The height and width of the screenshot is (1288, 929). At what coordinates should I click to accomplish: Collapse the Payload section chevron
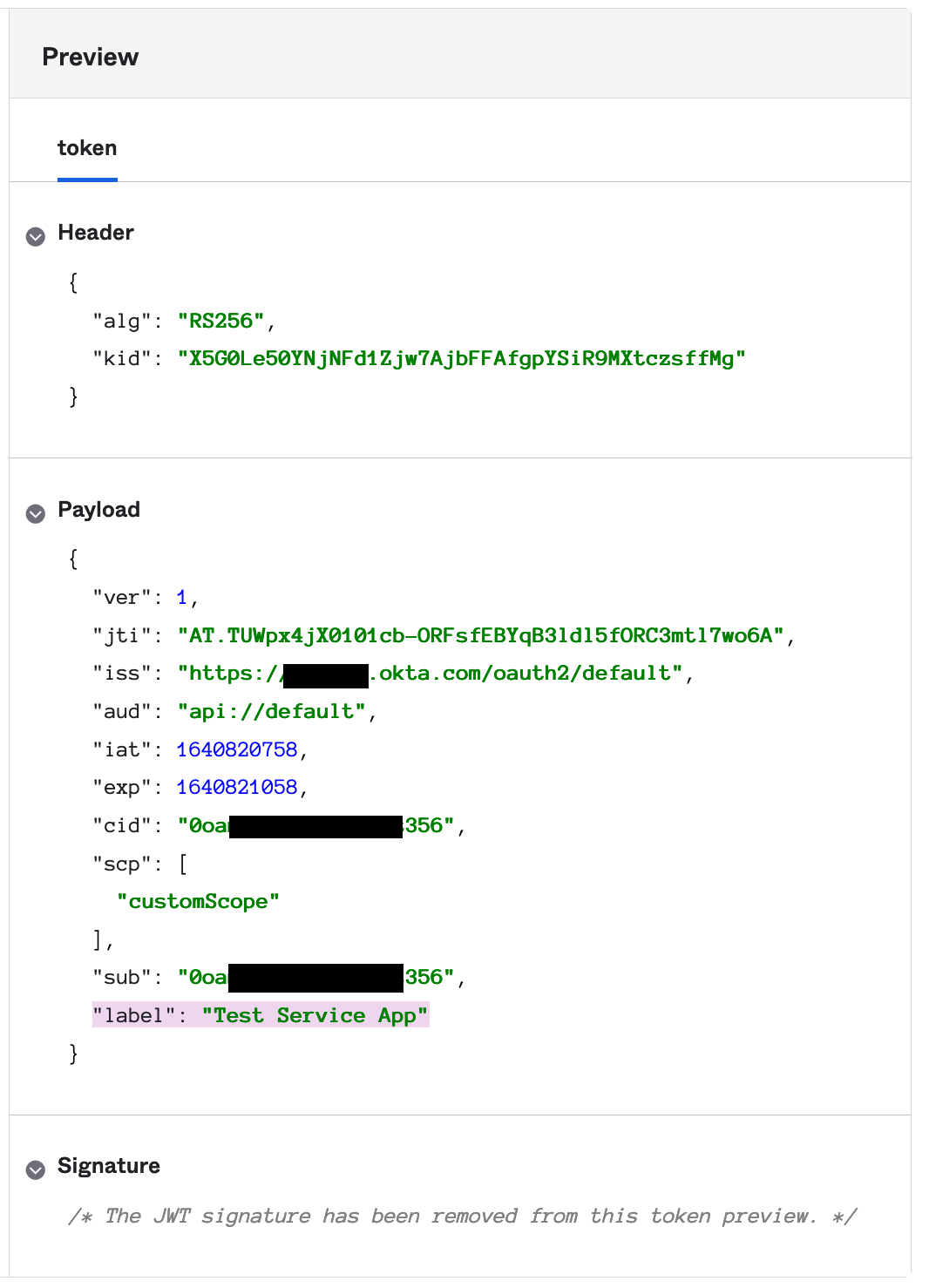(x=36, y=513)
